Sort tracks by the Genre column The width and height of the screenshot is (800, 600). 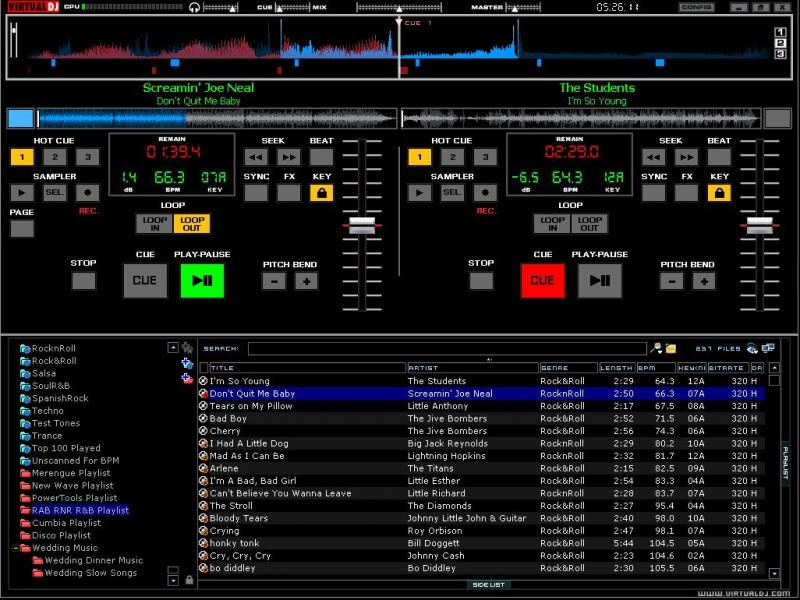(x=568, y=368)
